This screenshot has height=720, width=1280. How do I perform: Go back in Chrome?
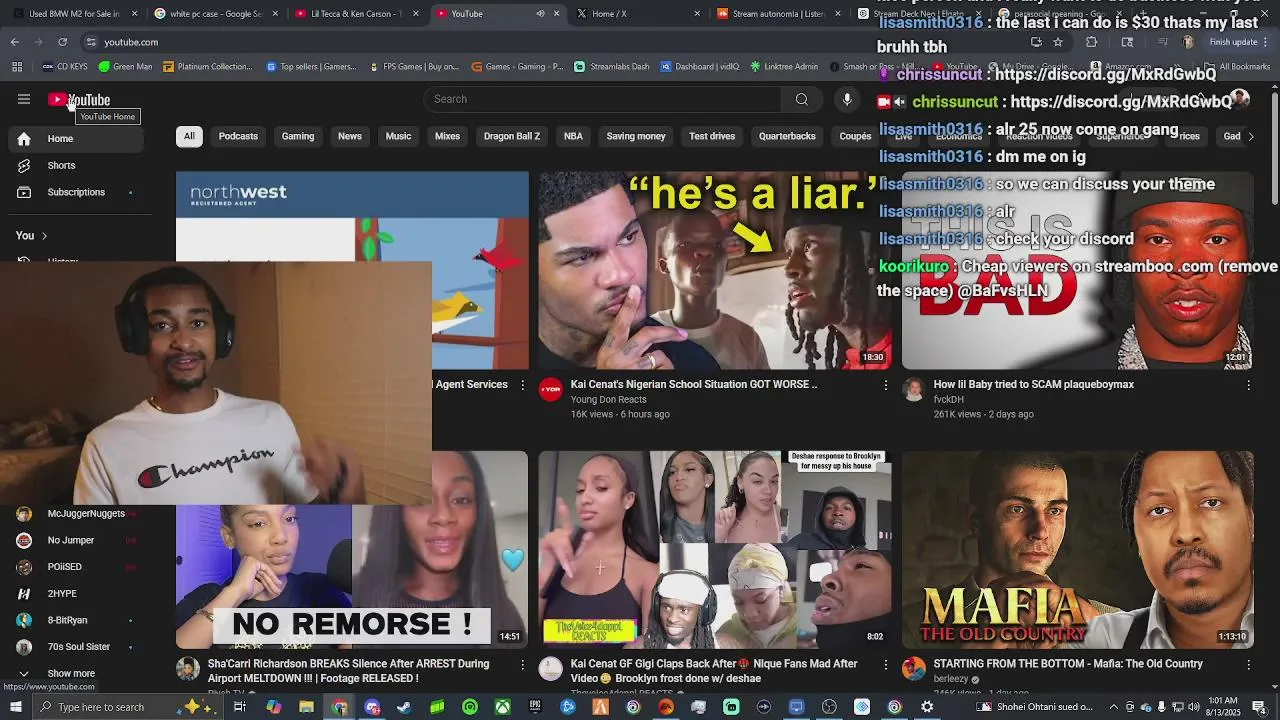pos(15,42)
